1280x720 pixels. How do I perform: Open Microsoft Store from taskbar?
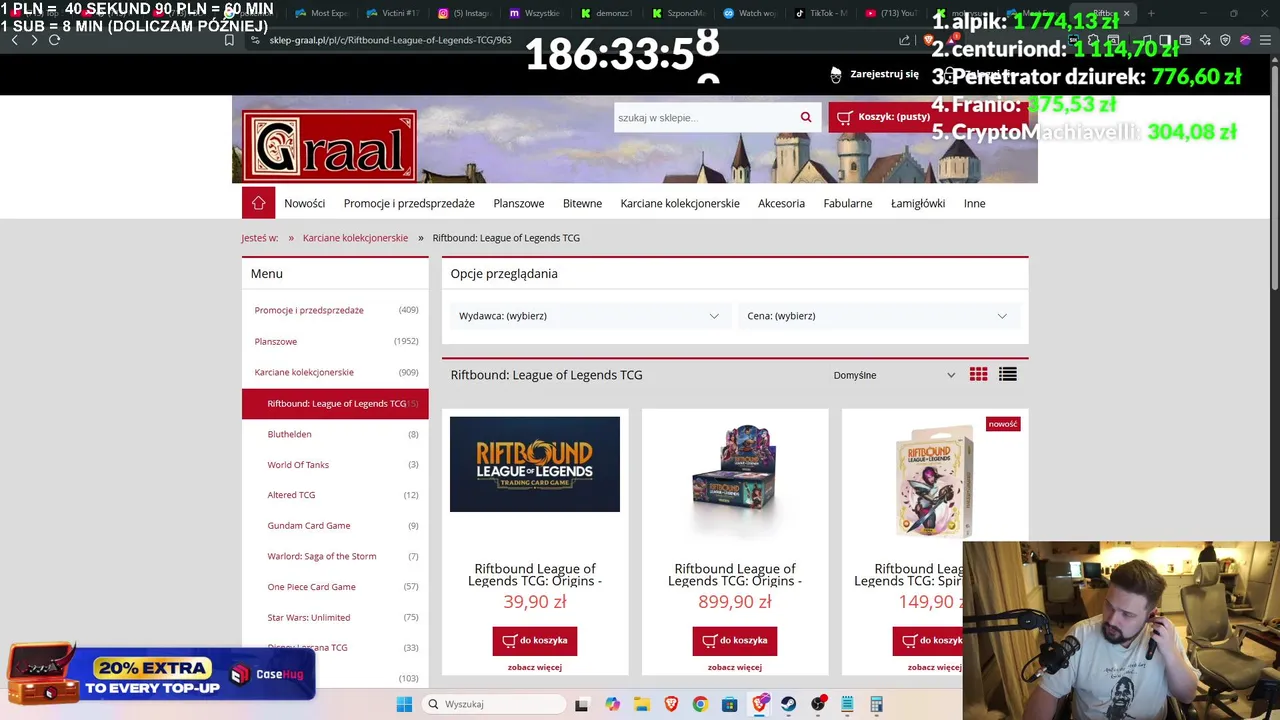click(730, 704)
